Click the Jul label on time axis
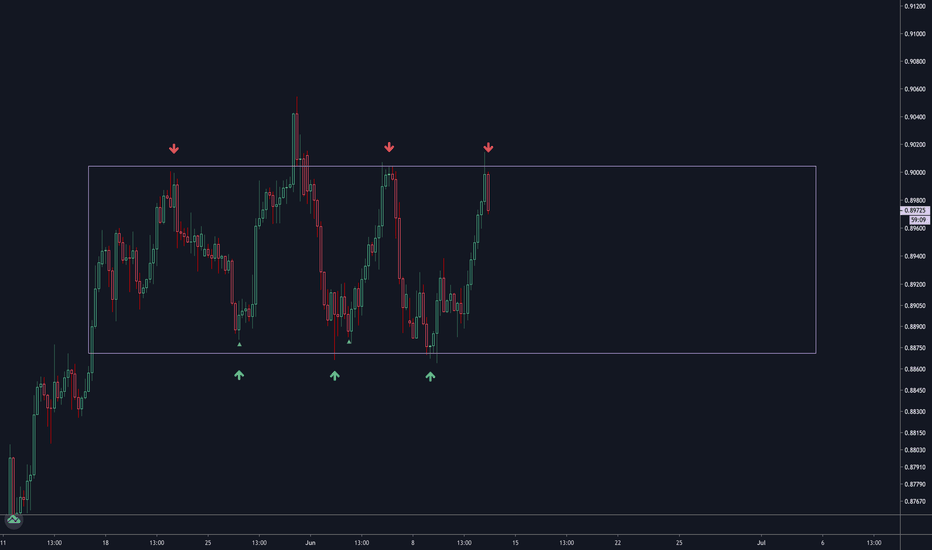Image resolution: width=932 pixels, height=550 pixels. click(x=761, y=542)
